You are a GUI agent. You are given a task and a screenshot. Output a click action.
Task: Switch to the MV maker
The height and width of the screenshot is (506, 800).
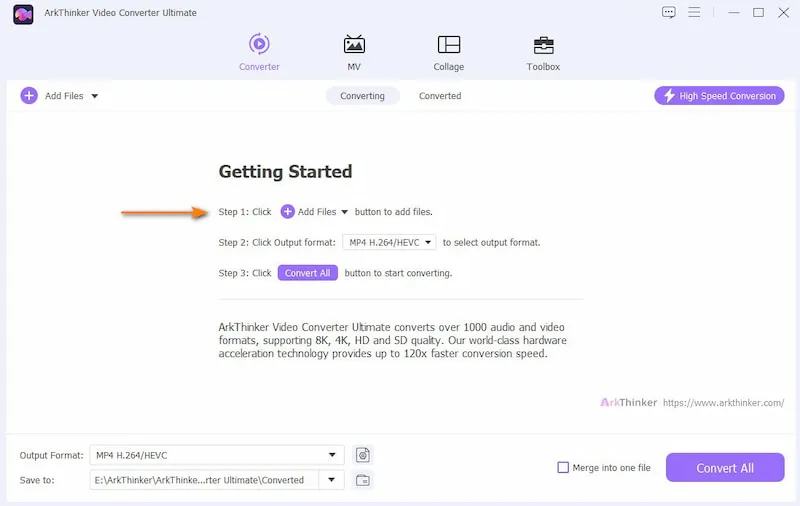point(354,52)
